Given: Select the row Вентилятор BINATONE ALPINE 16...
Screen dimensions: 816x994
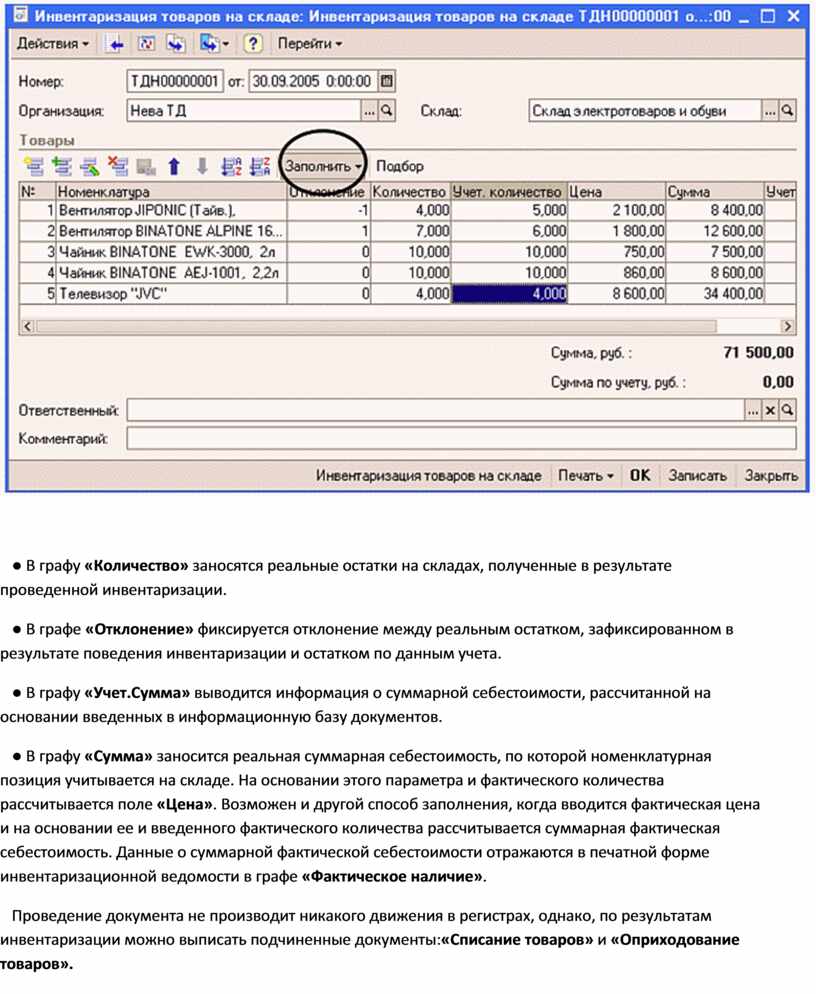Looking at the screenshot, I should click(x=407, y=231).
